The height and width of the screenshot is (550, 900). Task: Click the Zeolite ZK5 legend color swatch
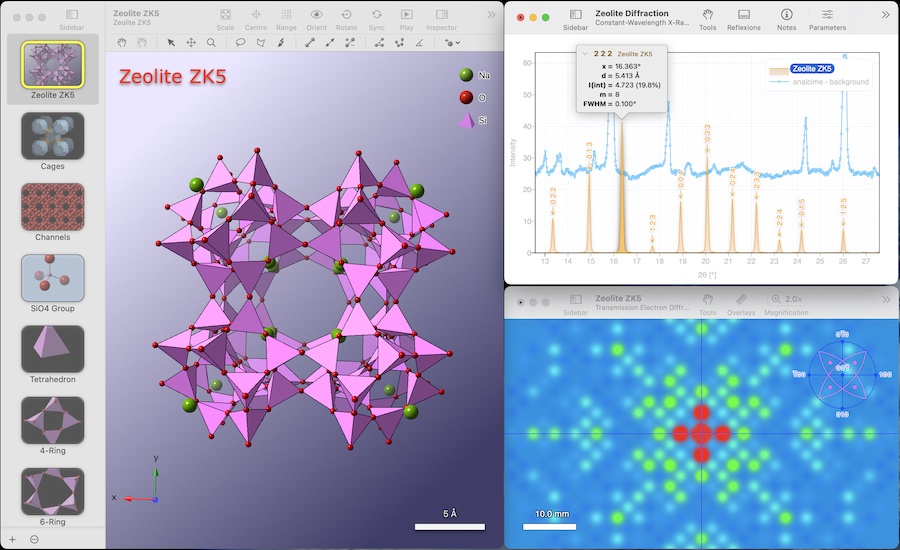778,71
